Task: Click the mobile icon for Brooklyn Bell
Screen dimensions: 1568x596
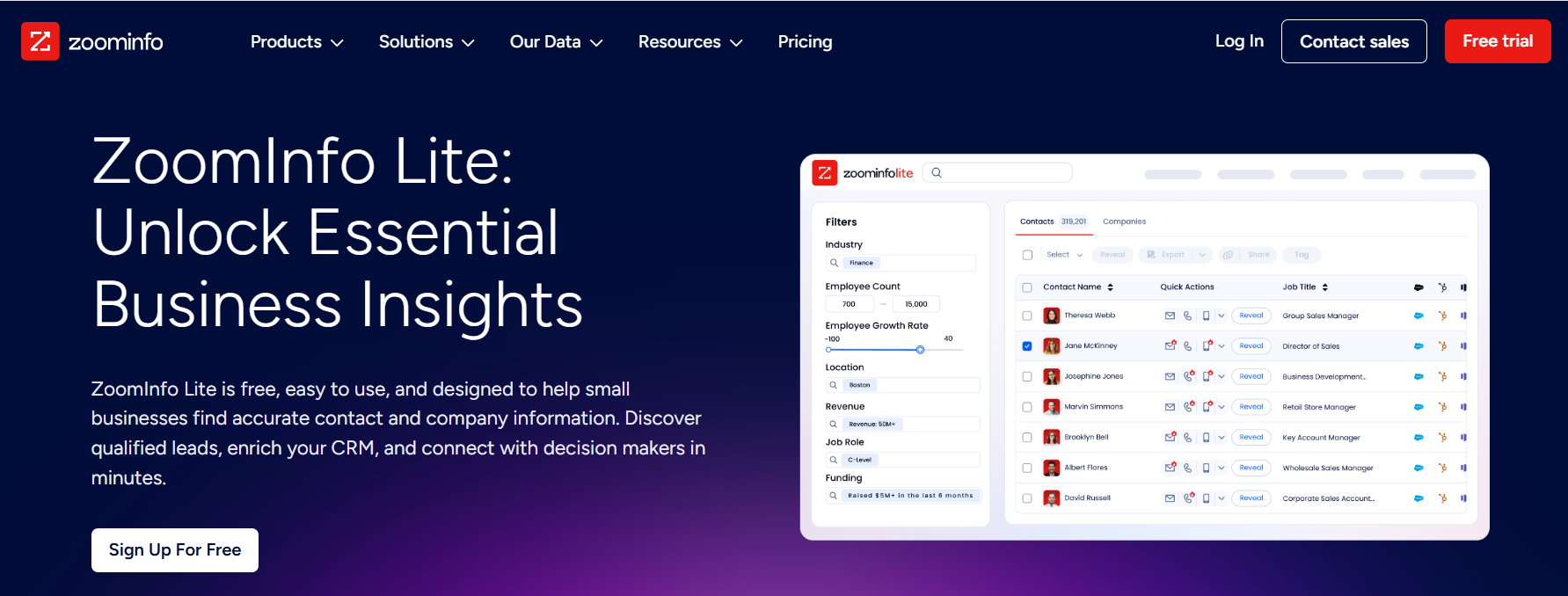Action: [x=1207, y=437]
